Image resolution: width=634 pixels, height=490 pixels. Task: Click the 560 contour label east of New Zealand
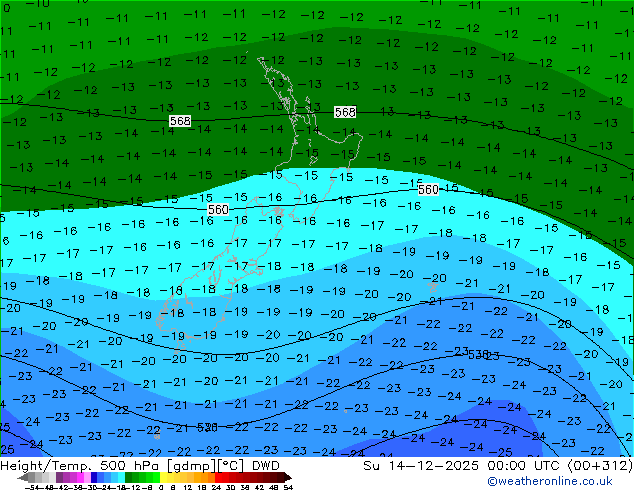point(428,189)
